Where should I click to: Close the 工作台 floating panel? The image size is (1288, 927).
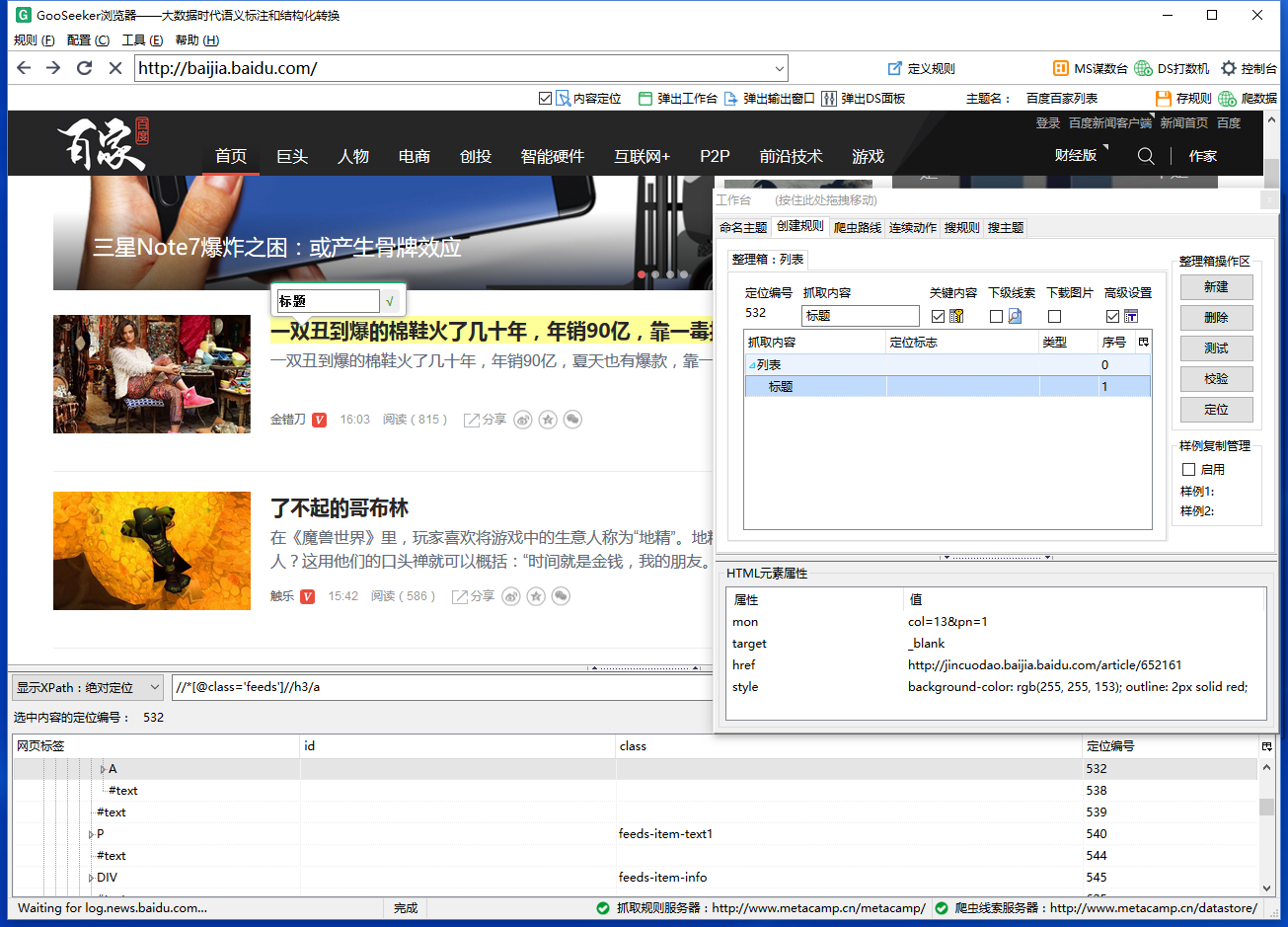(1268, 200)
